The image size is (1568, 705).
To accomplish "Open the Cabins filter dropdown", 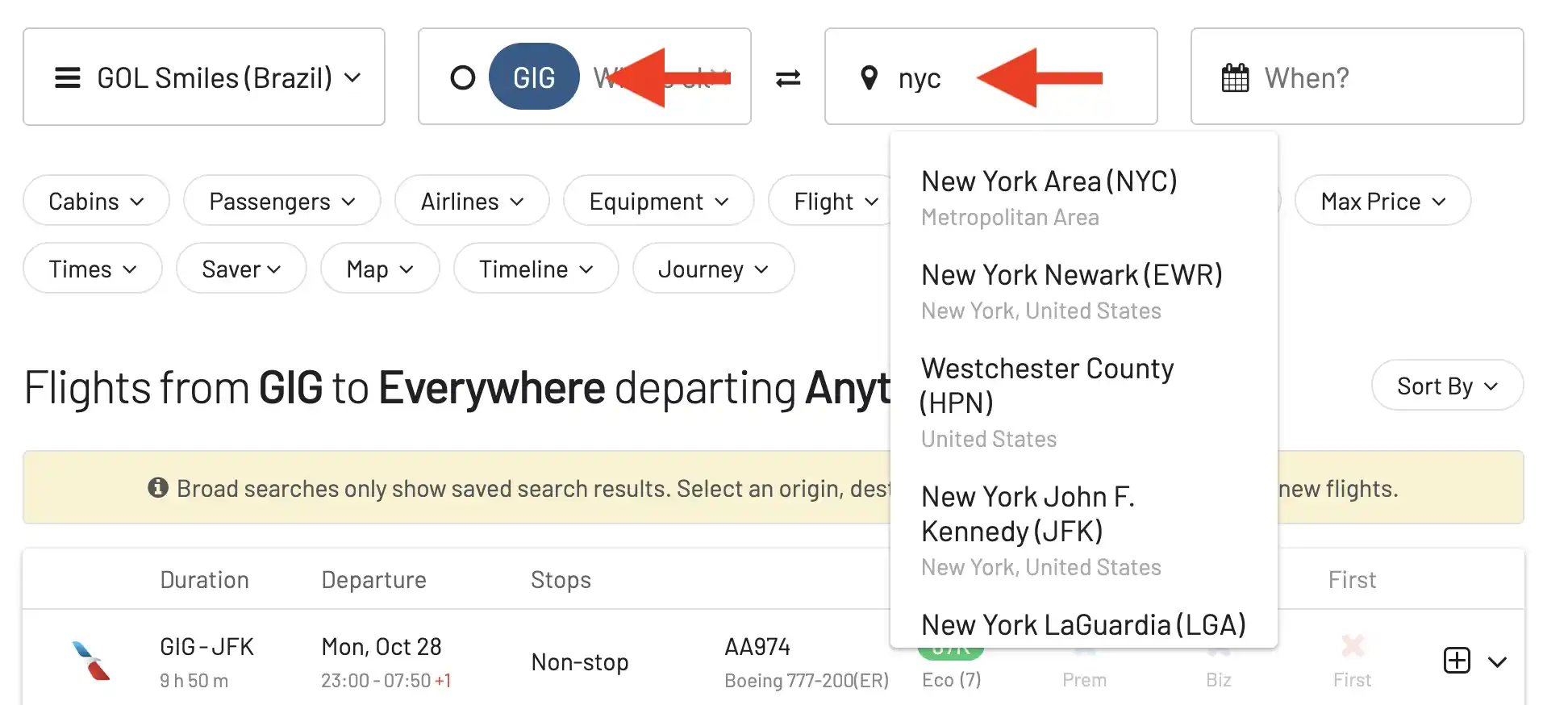I will [96, 201].
